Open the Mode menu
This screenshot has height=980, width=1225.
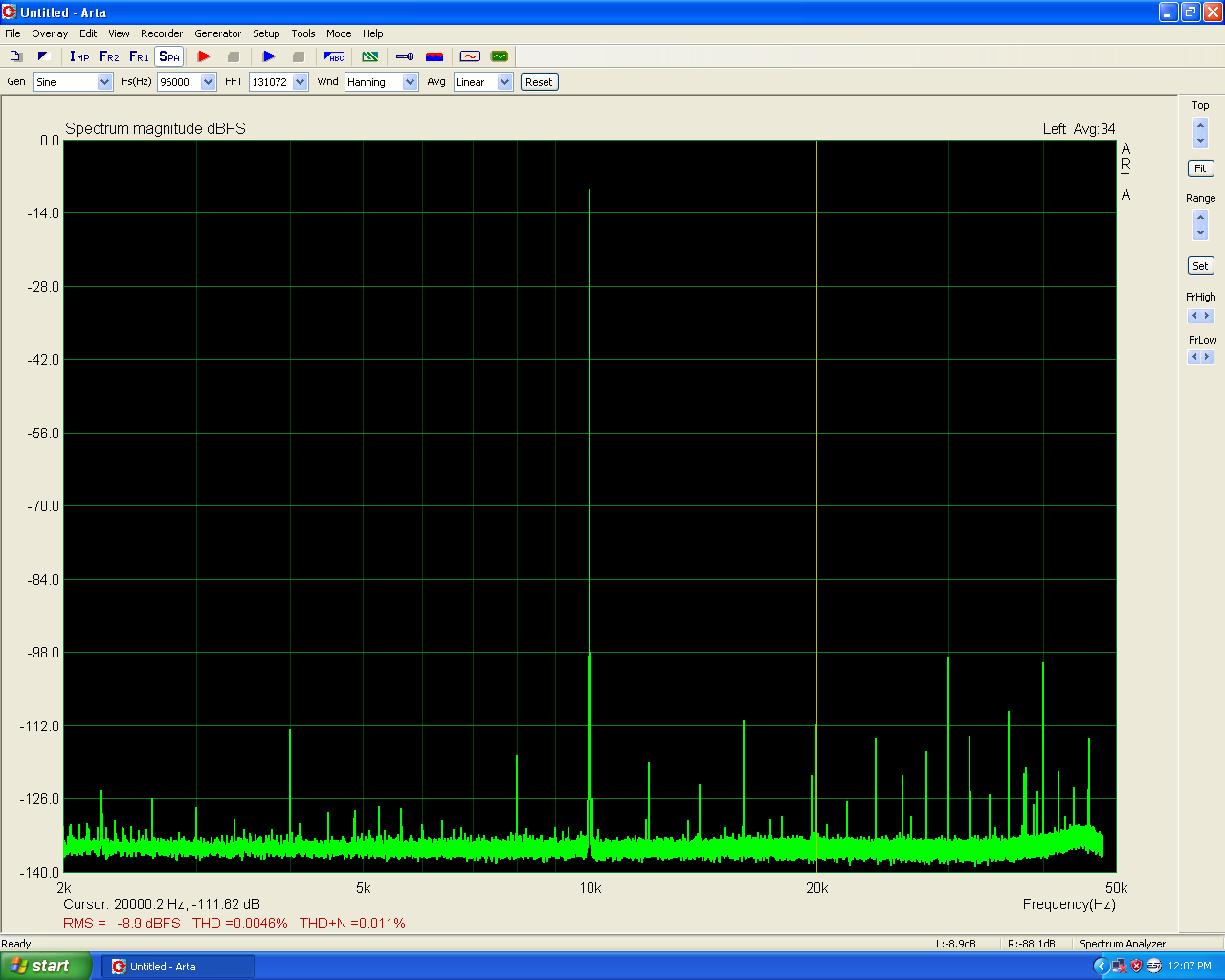pyautogui.click(x=339, y=33)
